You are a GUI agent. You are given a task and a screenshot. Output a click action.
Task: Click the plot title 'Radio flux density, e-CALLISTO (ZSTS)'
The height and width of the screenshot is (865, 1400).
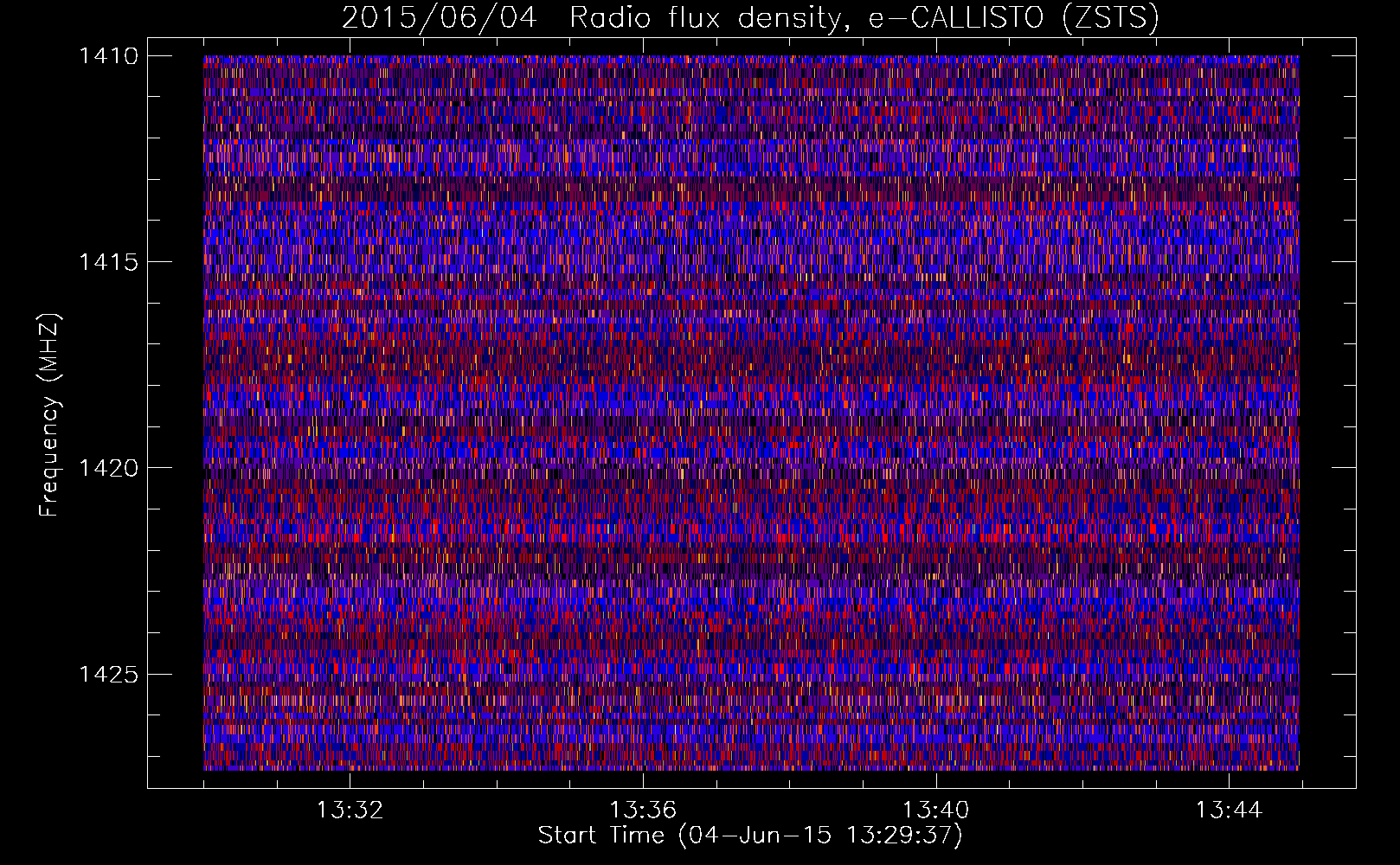click(x=864, y=17)
